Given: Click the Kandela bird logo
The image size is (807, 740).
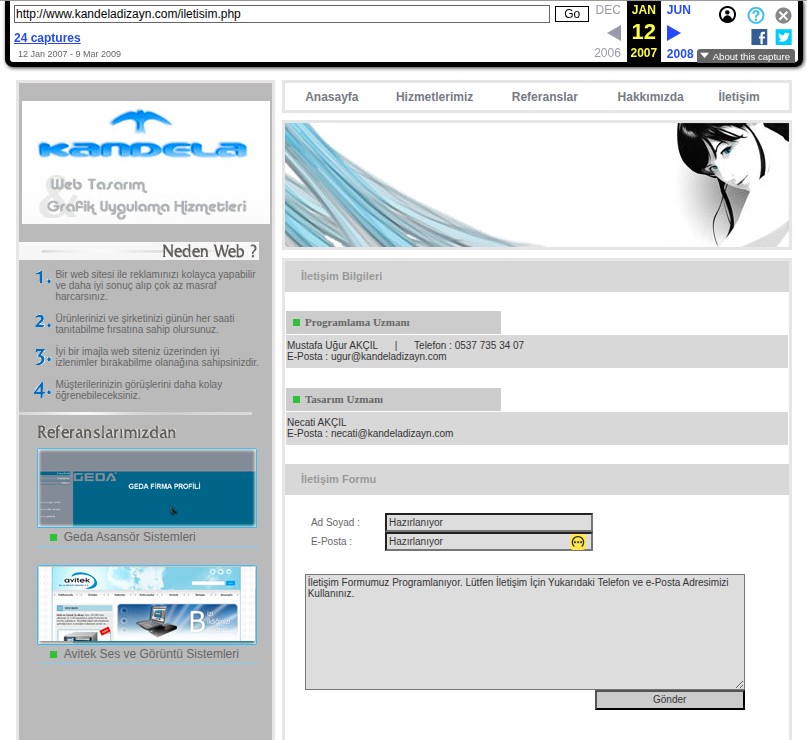Looking at the screenshot, I should click(x=142, y=136).
